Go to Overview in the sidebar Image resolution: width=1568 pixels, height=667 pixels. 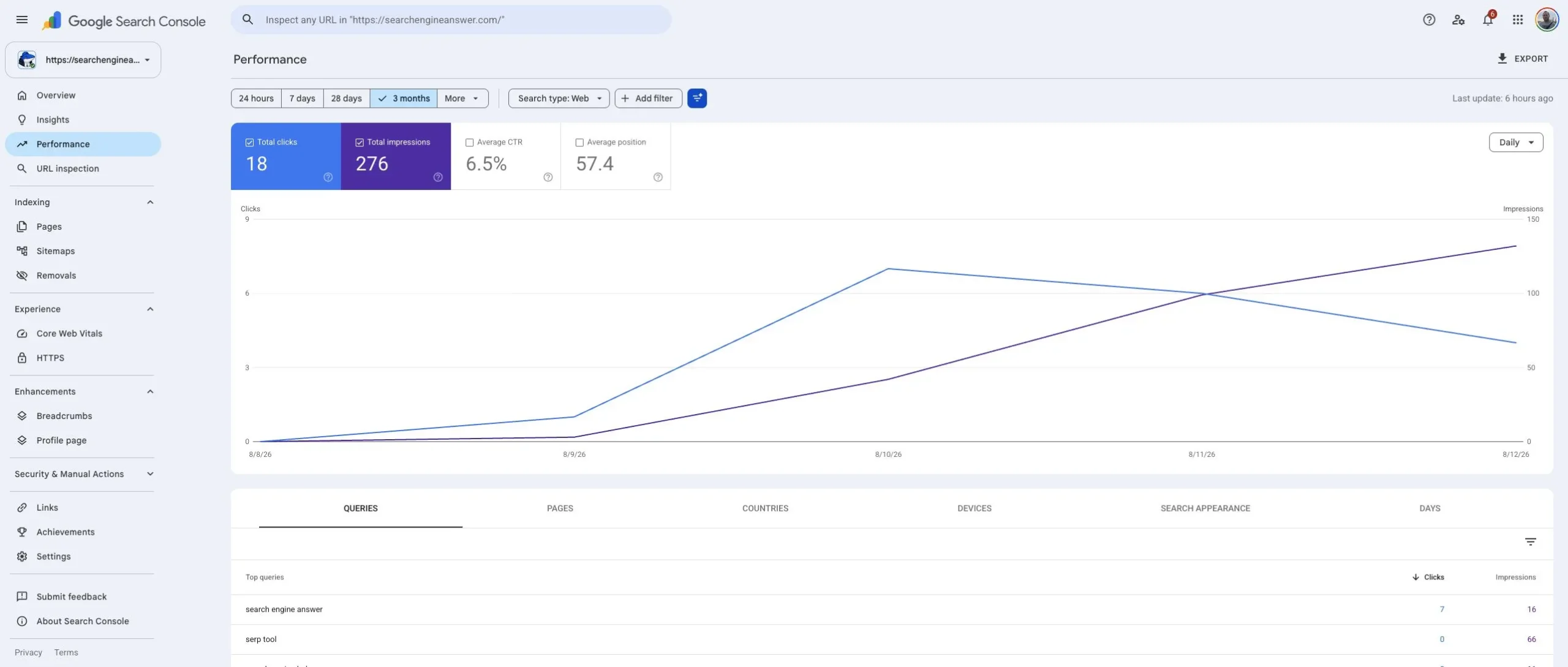tap(83, 96)
